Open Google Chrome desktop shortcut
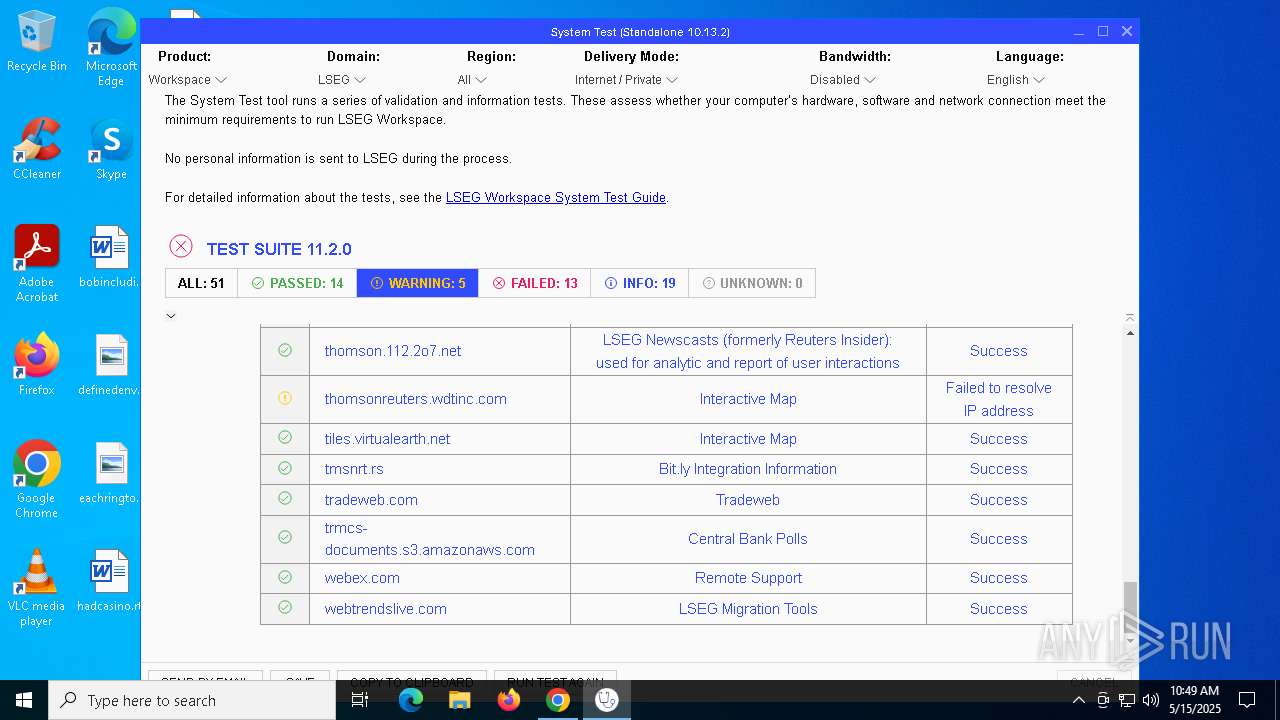This screenshot has height=720, width=1280. (37, 479)
